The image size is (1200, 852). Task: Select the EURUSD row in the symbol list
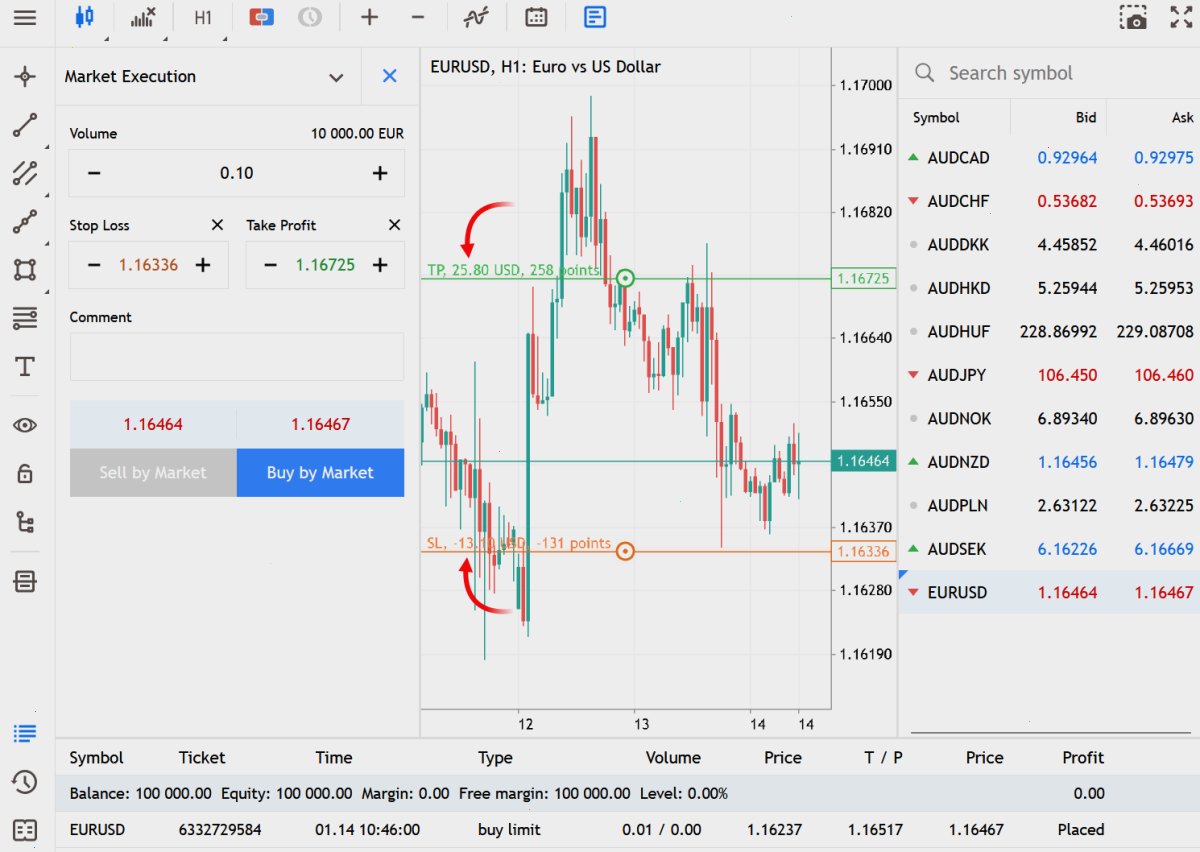(x=1049, y=592)
